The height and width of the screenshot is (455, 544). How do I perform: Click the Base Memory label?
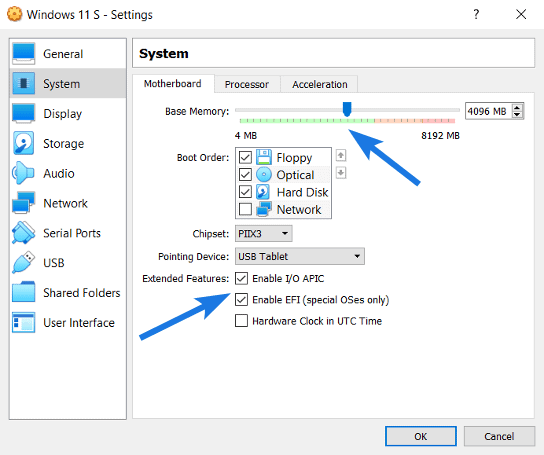coord(197,111)
